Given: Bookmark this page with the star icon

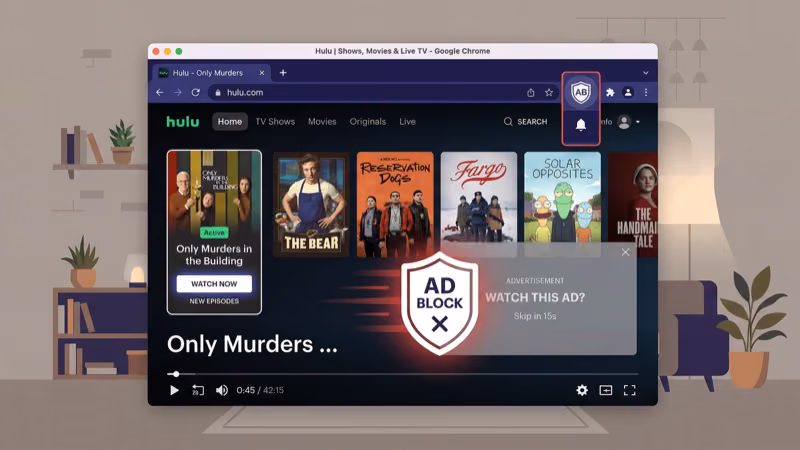Looking at the screenshot, I should click(x=549, y=92).
